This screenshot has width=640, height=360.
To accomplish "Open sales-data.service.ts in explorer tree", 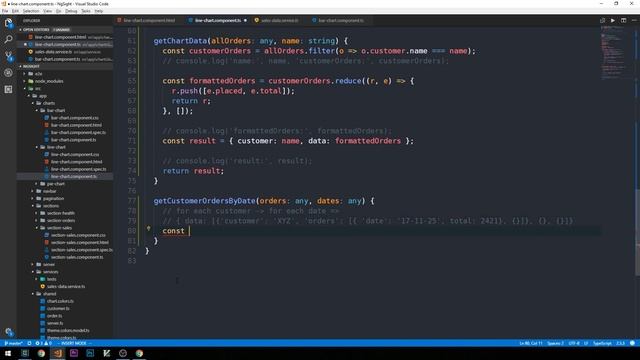I will pos(65,287).
